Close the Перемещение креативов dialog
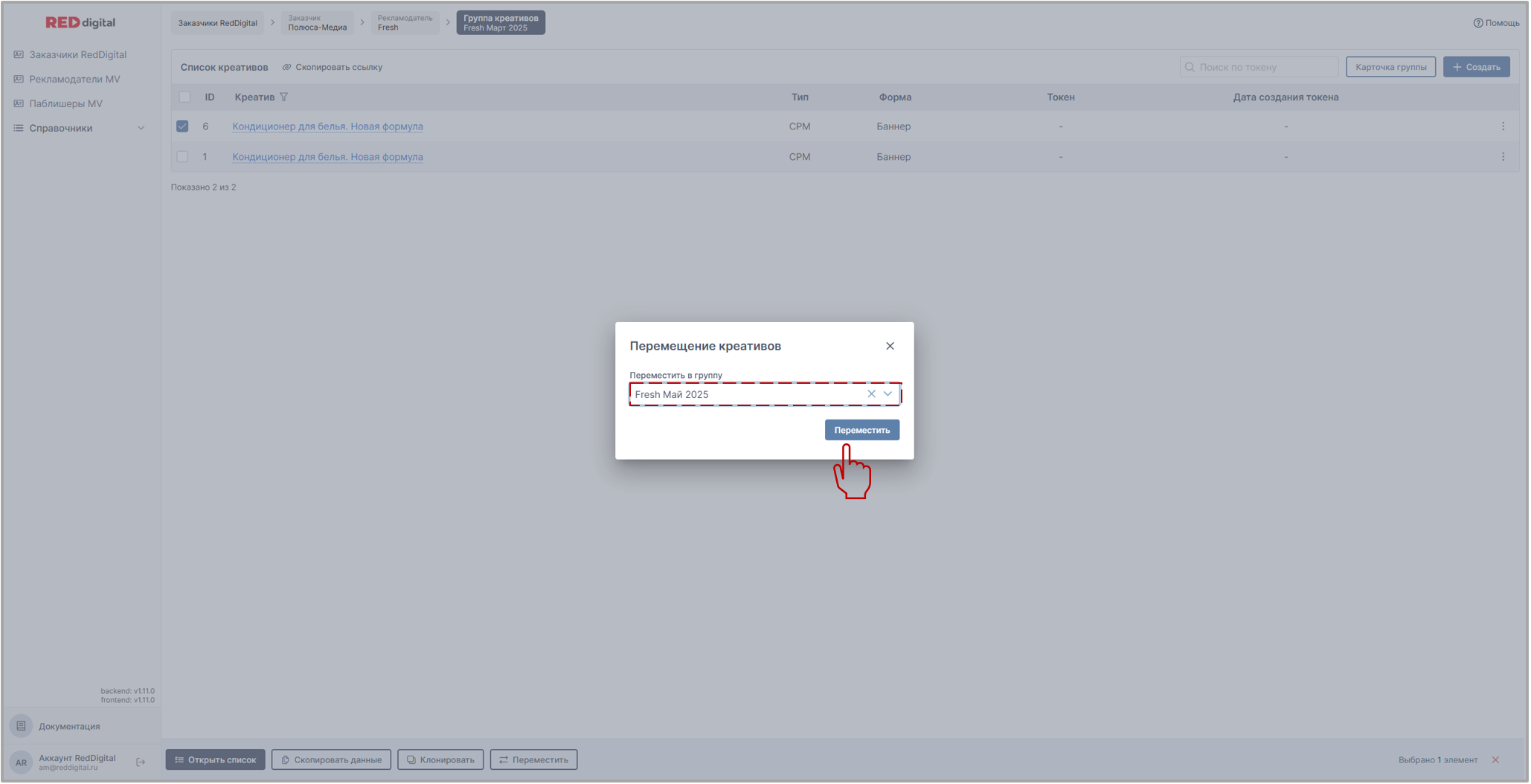Viewport: 1531px width, 784px height. click(890, 346)
